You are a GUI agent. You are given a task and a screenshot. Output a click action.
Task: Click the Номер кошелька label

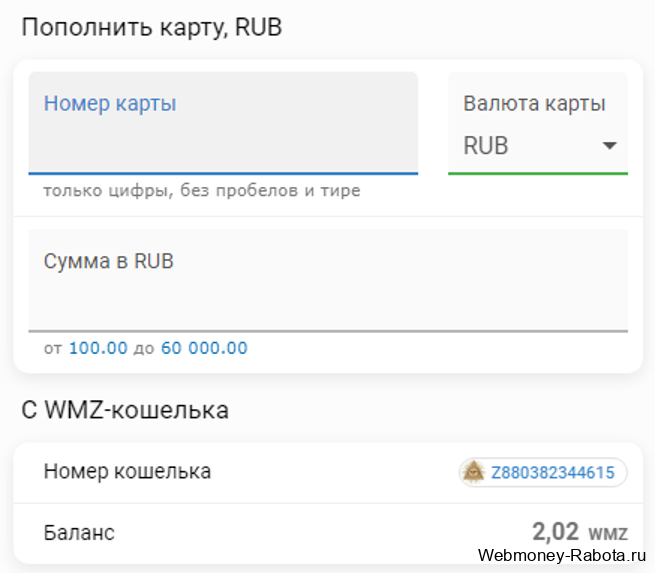point(127,472)
